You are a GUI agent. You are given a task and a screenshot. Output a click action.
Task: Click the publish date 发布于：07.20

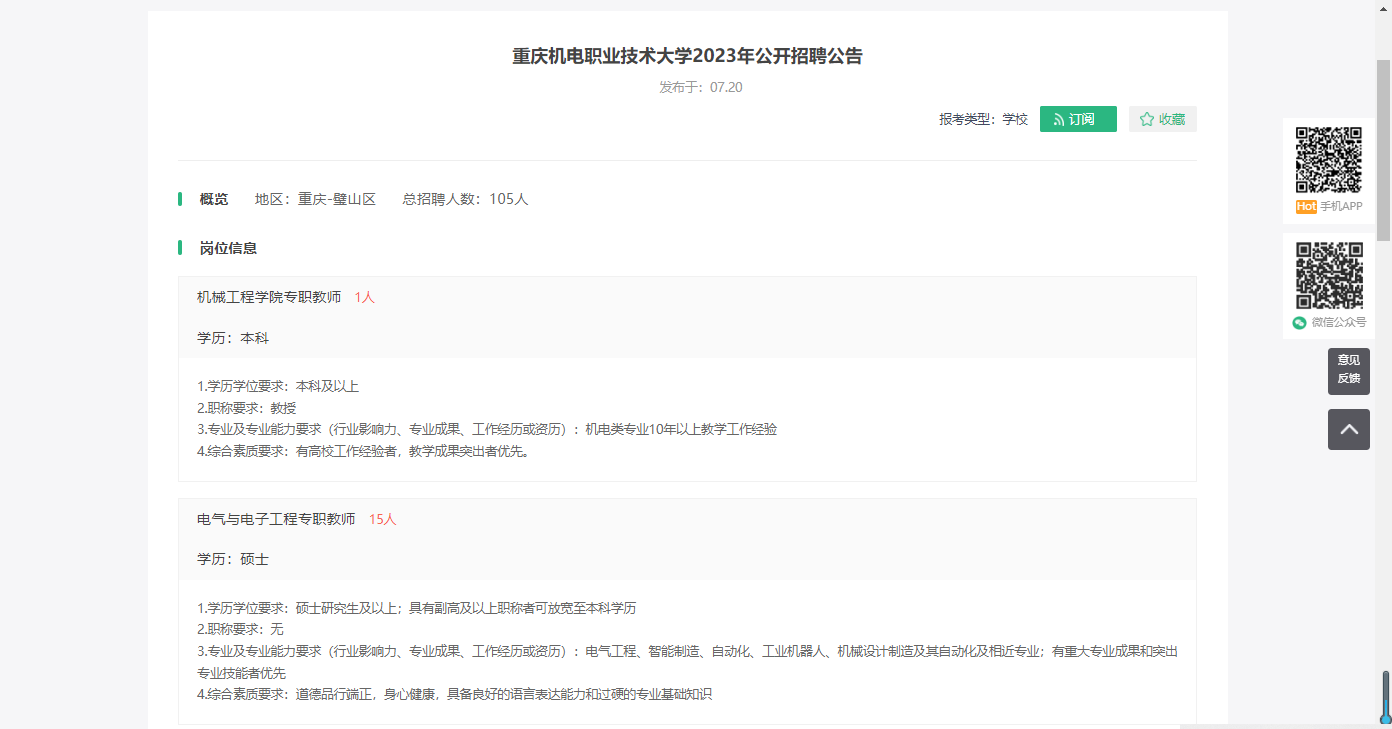point(701,87)
